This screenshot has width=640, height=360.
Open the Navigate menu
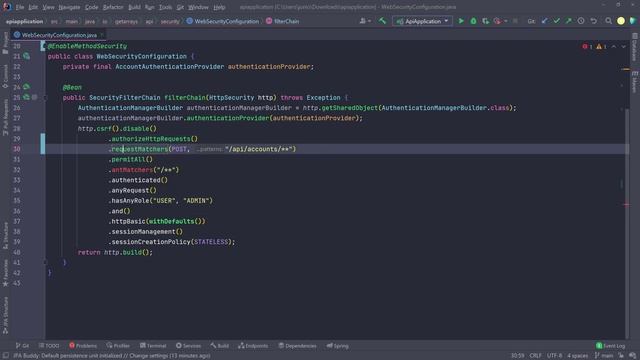69,7
